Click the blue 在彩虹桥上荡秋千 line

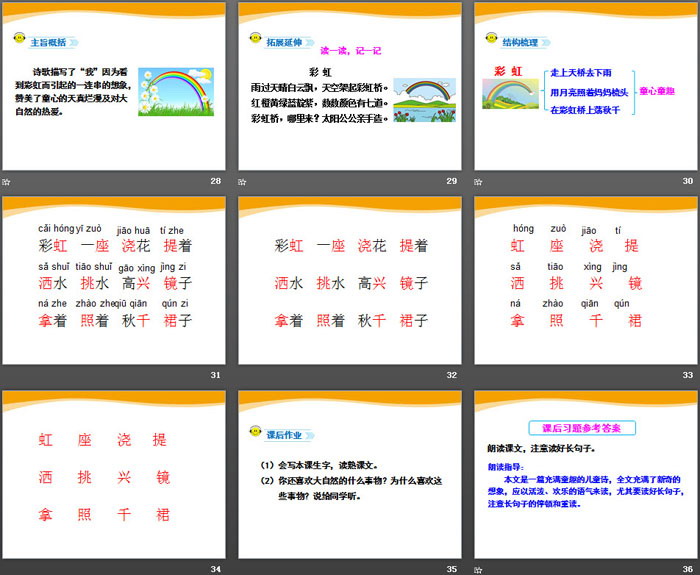tap(585, 110)
